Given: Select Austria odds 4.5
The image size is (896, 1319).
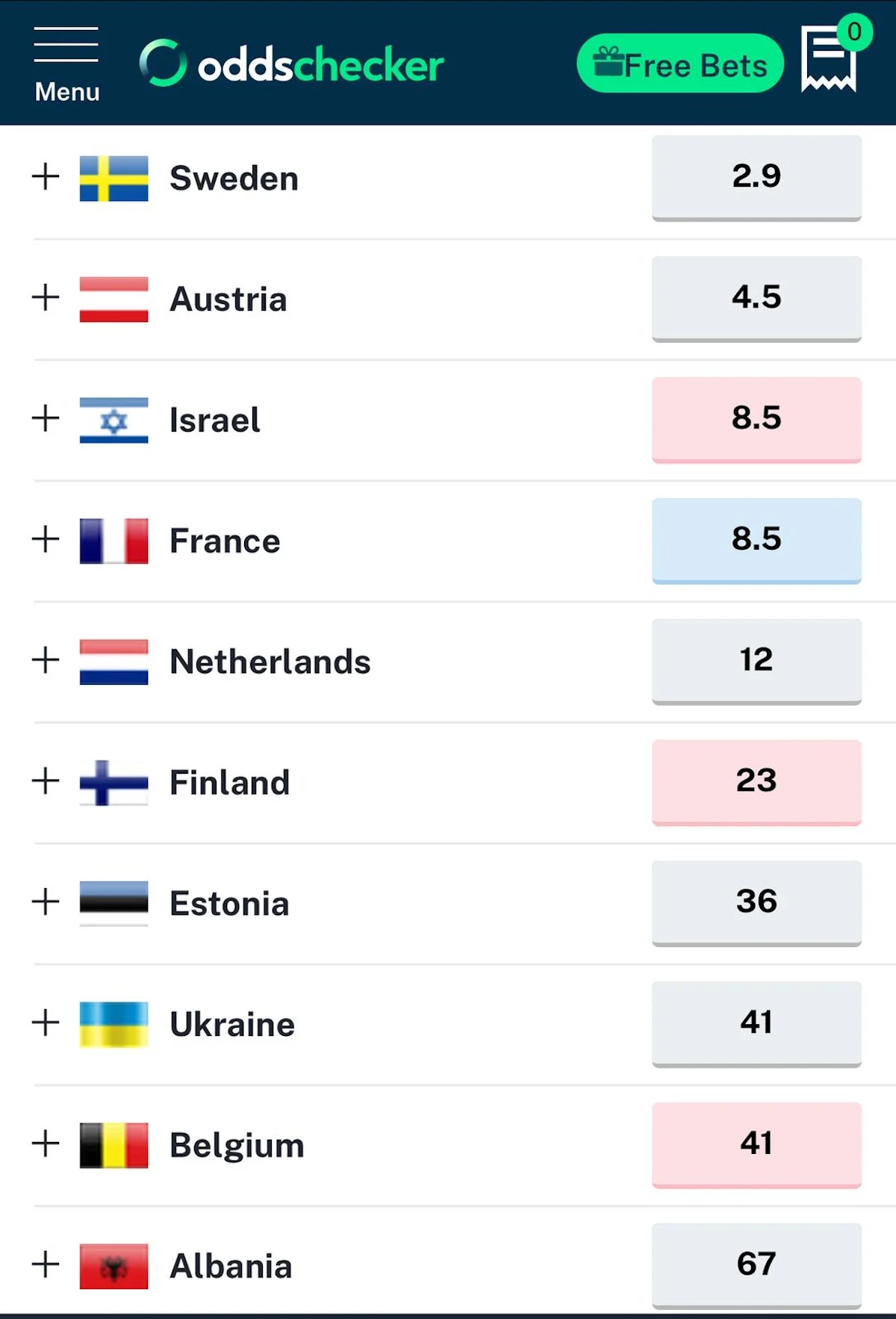Looking at the screenshot, I should [x=756, y=299].
